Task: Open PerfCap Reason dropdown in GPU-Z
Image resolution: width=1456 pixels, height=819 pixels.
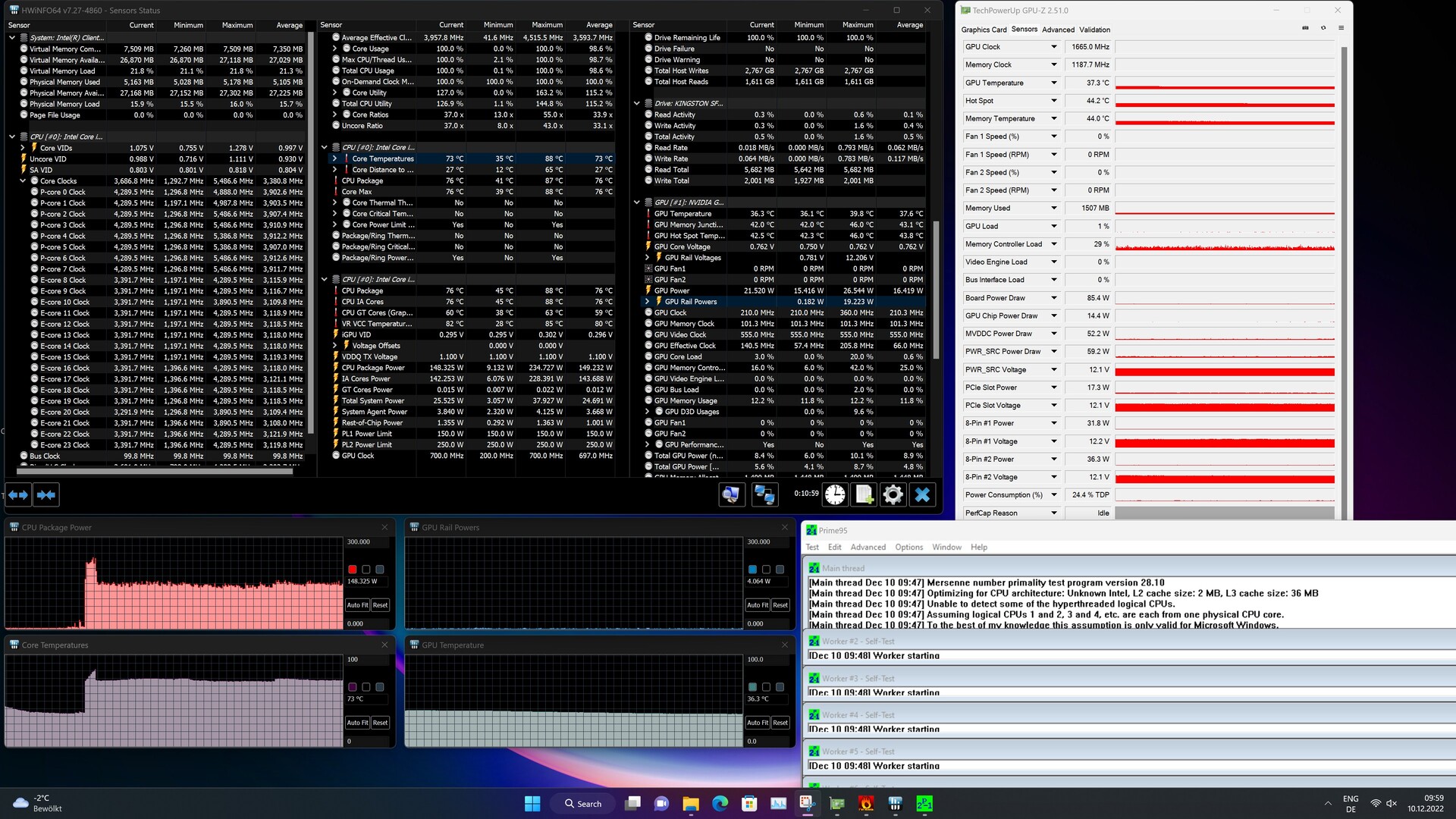Action: click(1053, 513)
